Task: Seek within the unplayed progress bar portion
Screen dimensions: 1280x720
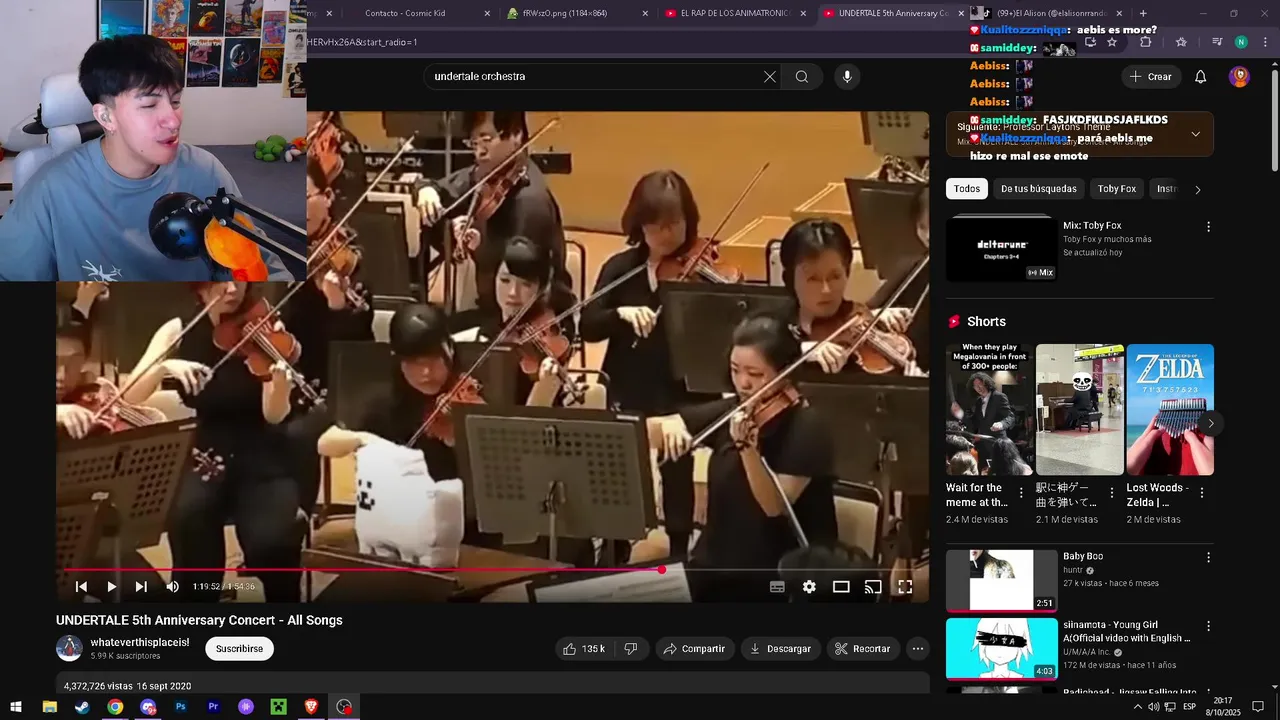Action: (x=790, y=570)
